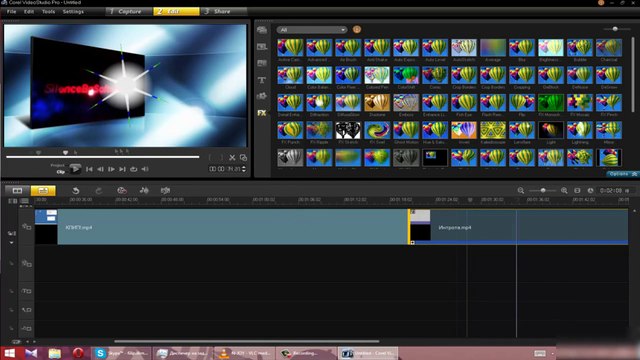Open the Instant Project library
640x360 pixels.
pos(262,47)
